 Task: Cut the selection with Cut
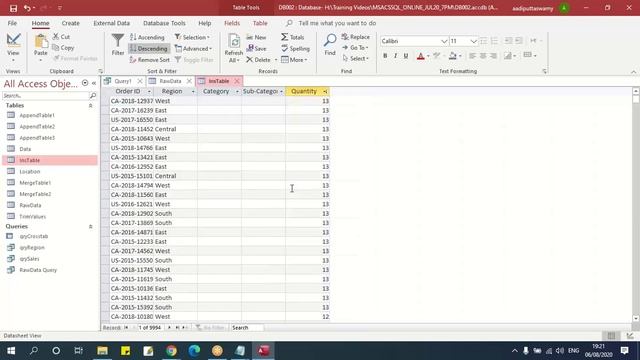(61, 37)
